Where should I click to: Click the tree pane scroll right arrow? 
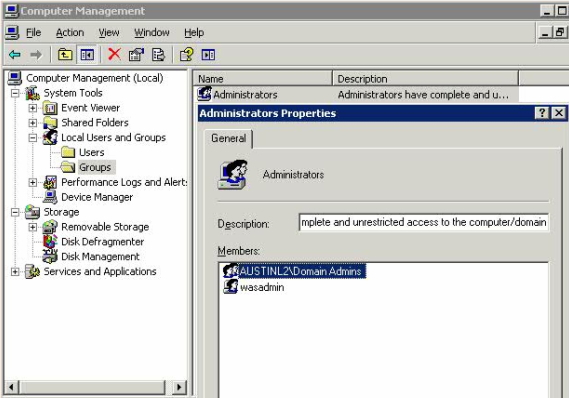click(179, 387)
